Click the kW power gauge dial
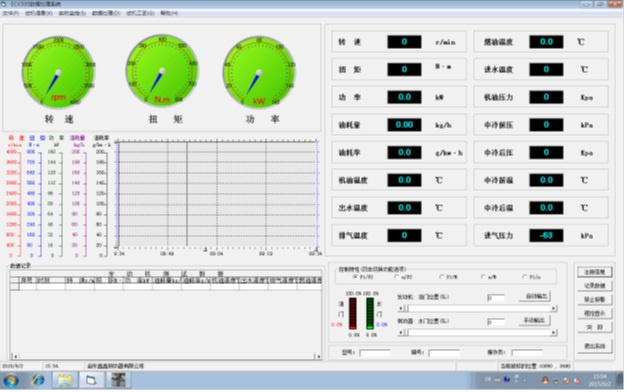 [259, 72]
